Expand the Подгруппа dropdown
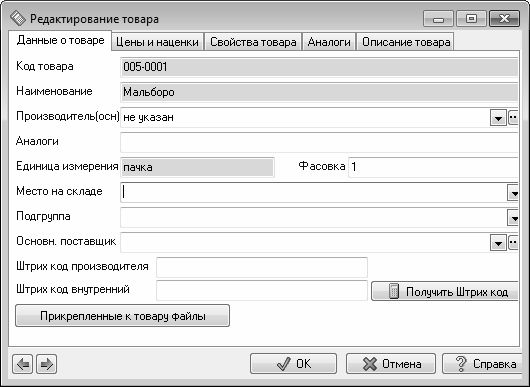 [513, 218]
